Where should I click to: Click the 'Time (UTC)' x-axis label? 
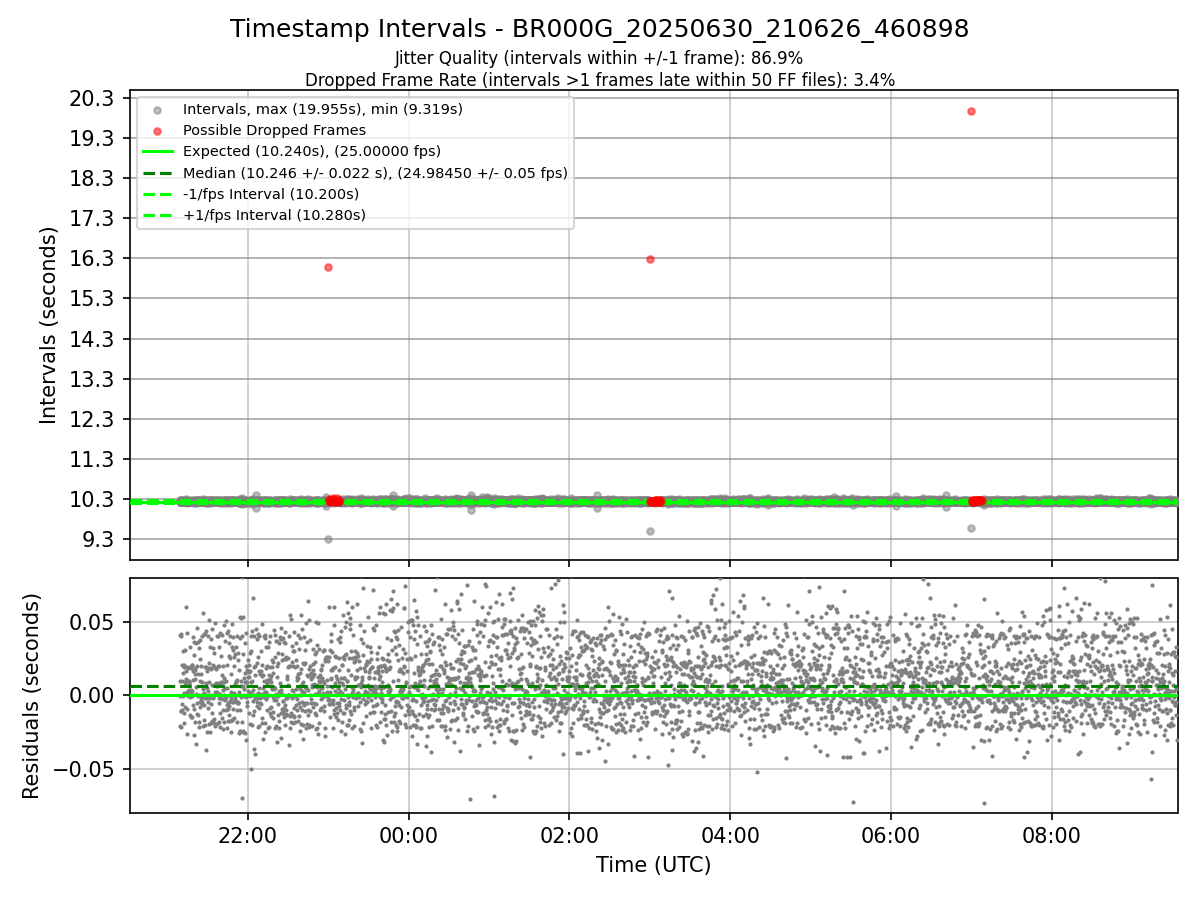(653, 865)
